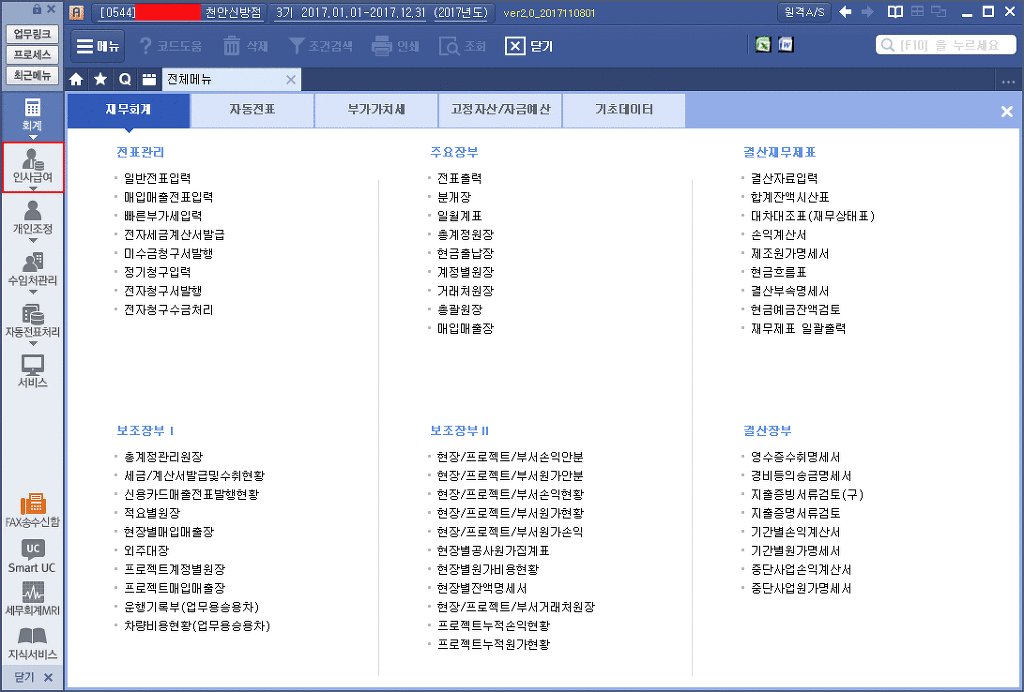Switch to the 부가가치세 tab
Screen dimensions: 1024x692
pos(376,110)
